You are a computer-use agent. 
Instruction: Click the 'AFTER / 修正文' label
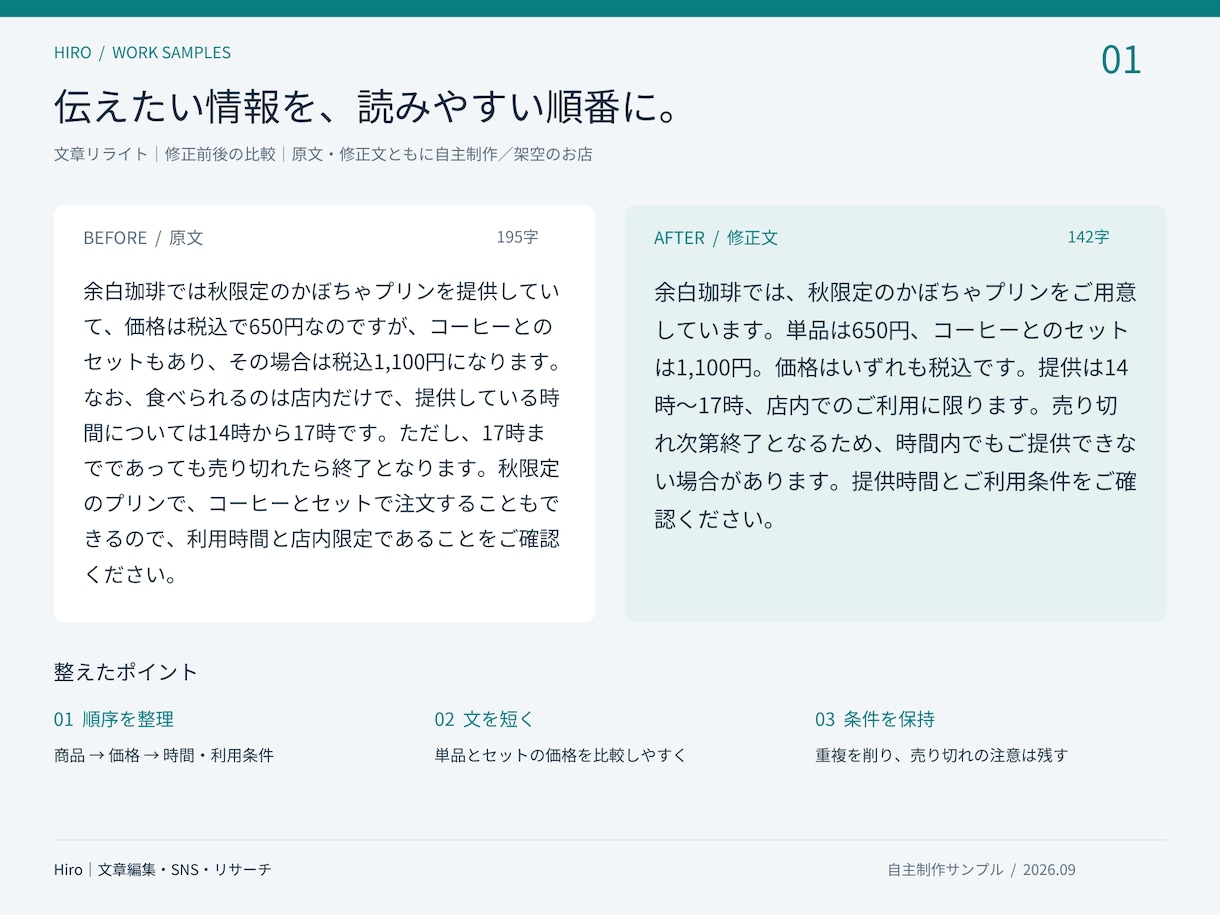coord(716,238)
